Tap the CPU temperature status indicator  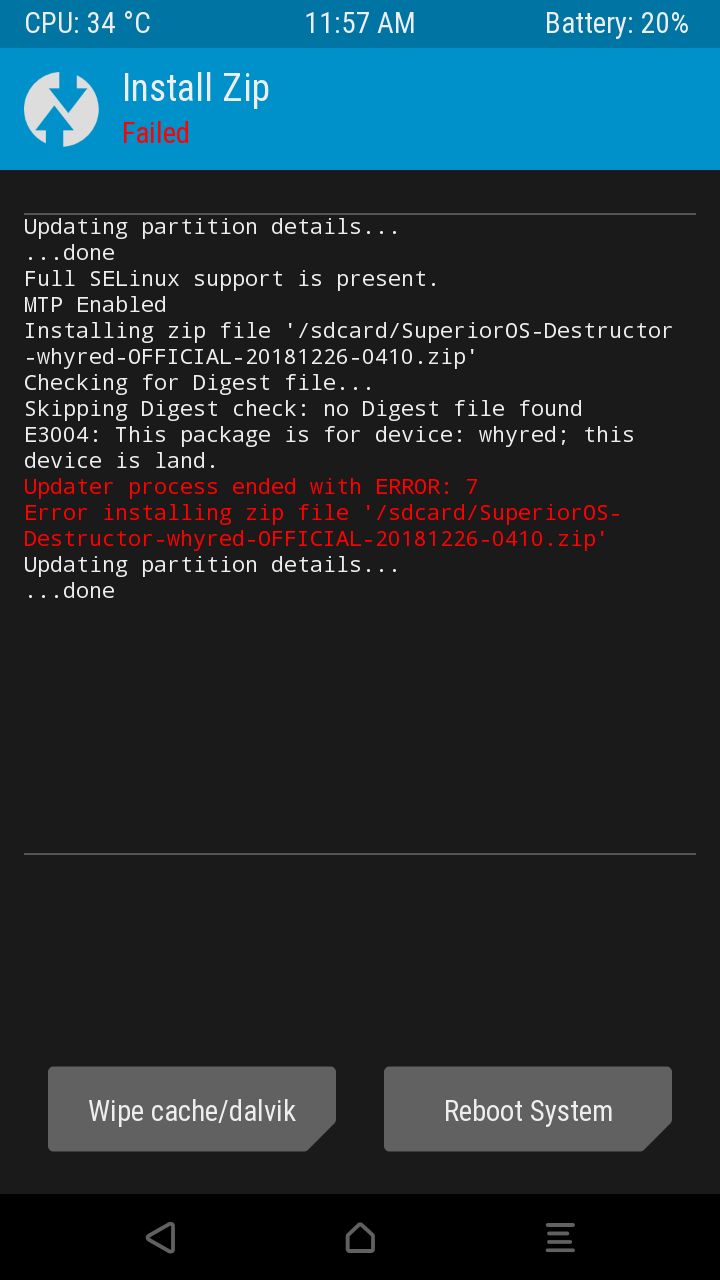tap(88, 23)
